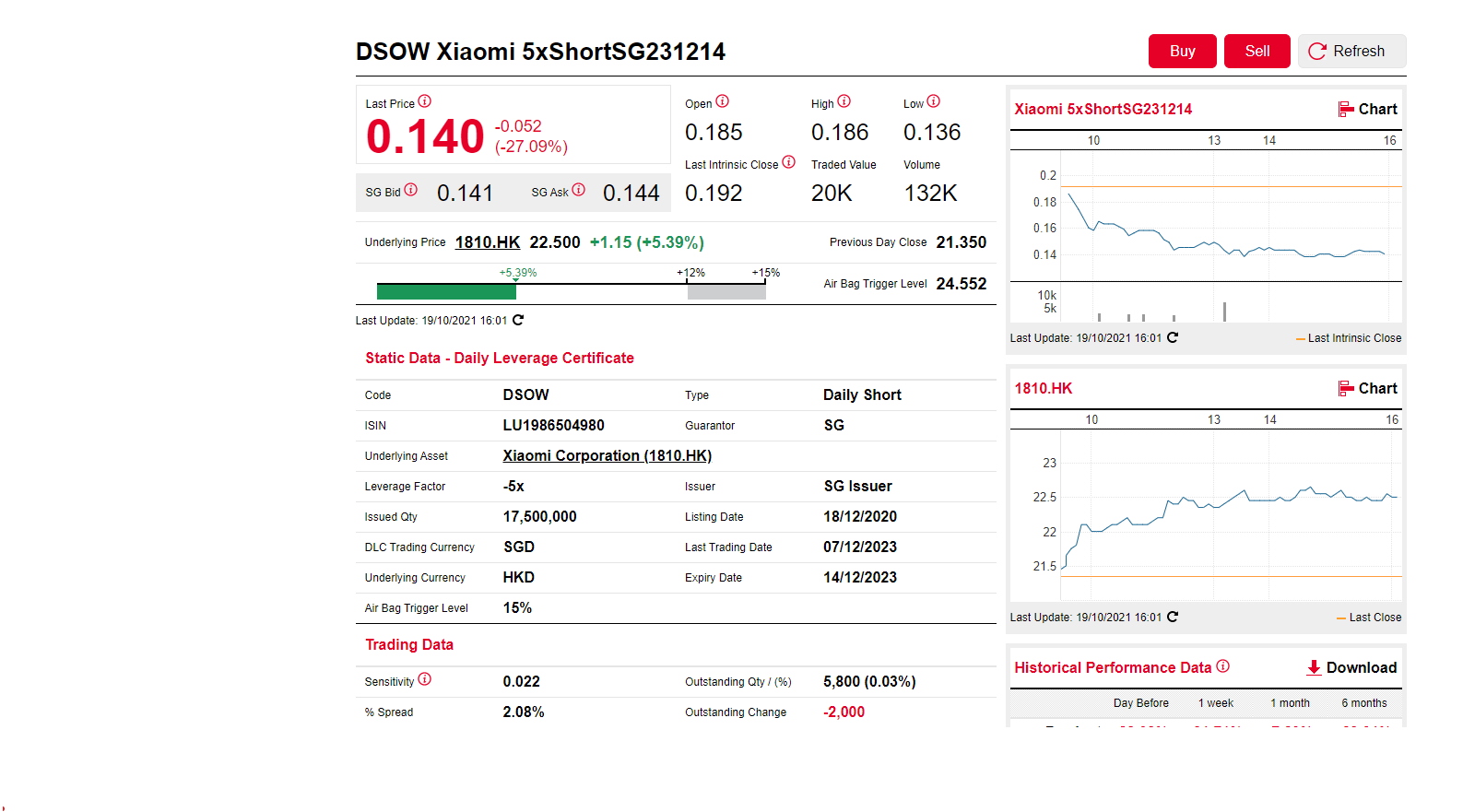Viewport: 1463px width, 812px height.
Task: Click the red 1810.HK chart panel title
Action: [1044, 388]
